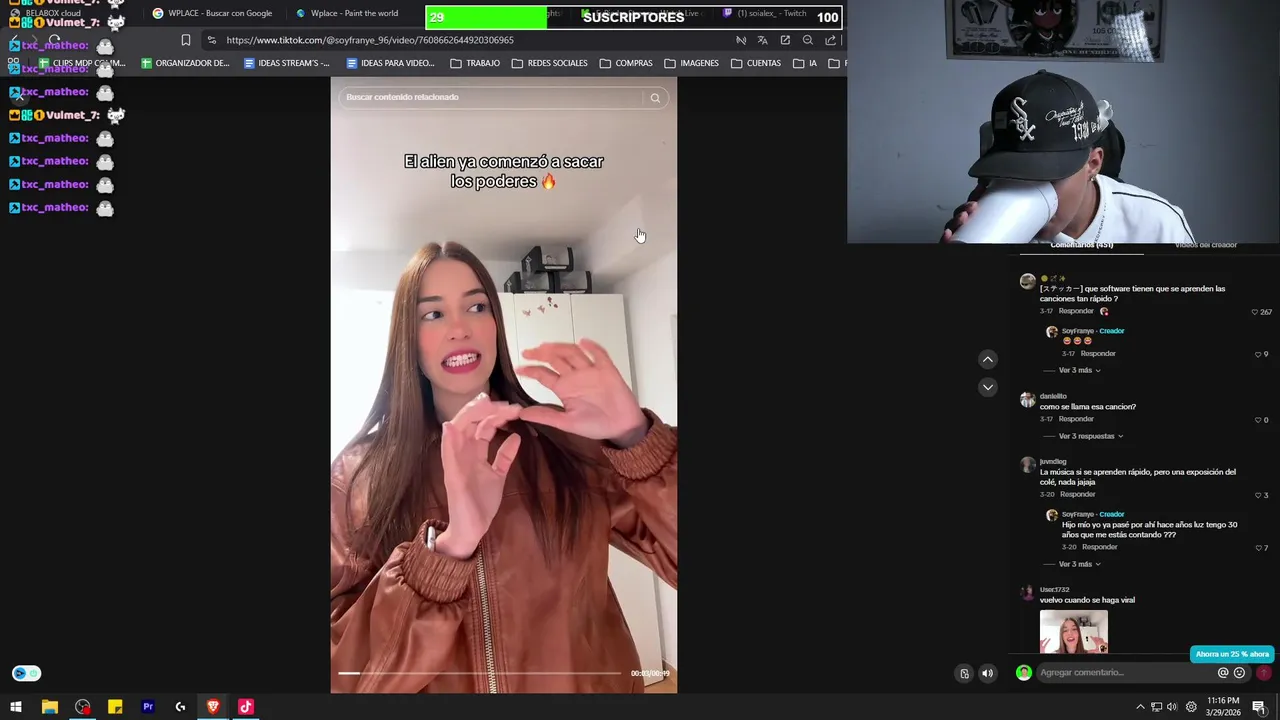This screenshot has height=720, width=1280.
Task: Mute the TikTok video with speaker button
Action: (987, 673)
